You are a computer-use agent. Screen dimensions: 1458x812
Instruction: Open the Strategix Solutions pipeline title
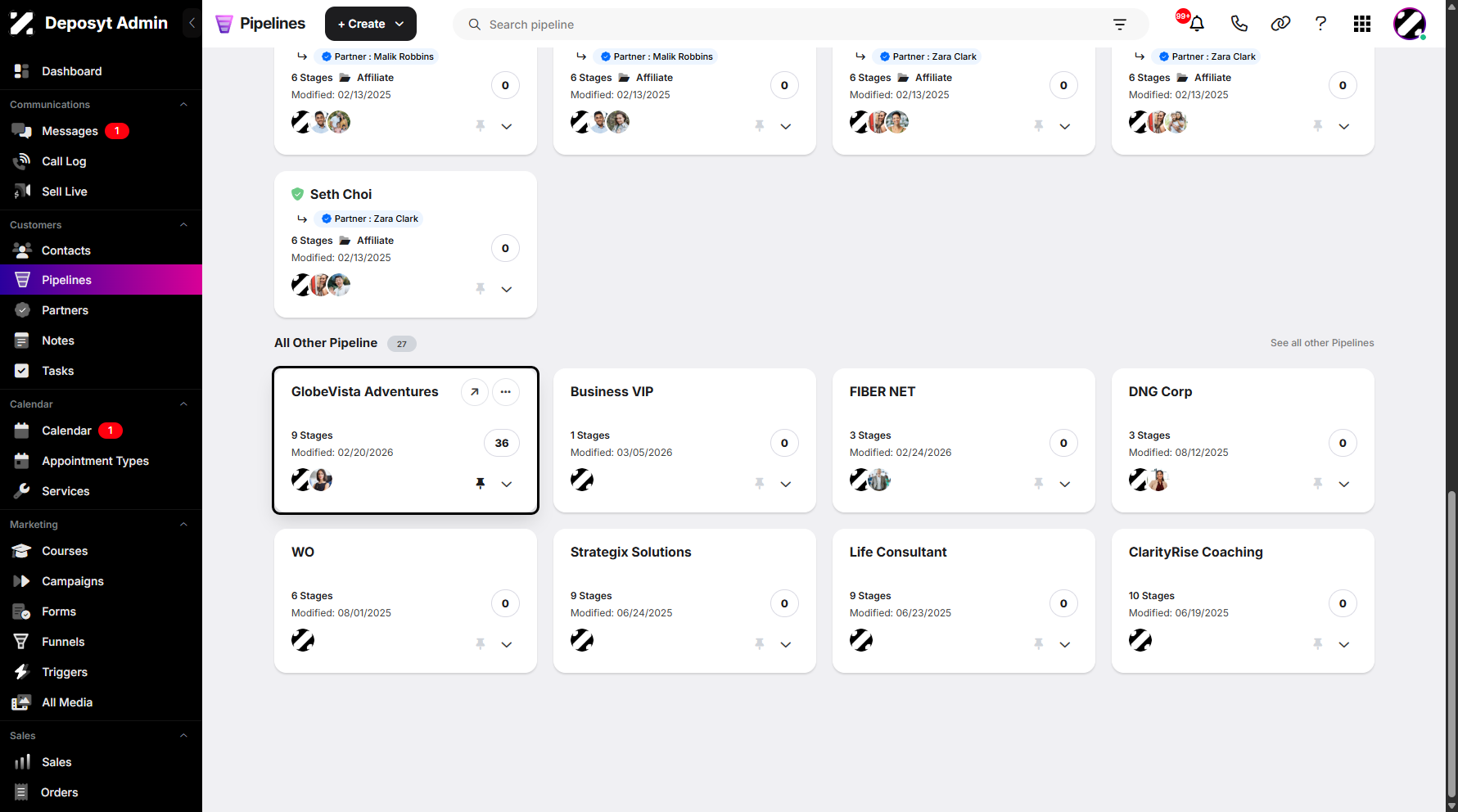pyautogui.click(x=630, y=553)
